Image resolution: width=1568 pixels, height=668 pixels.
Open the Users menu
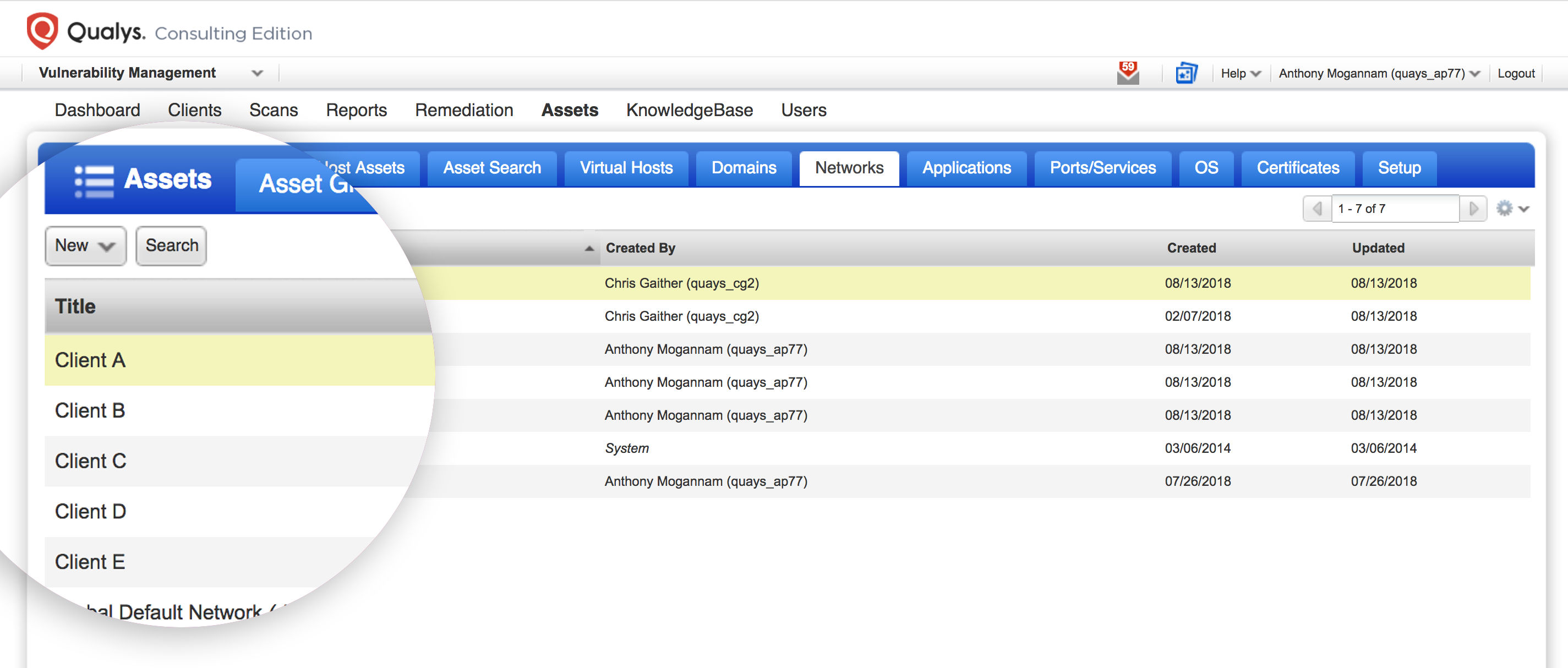(x=804, y=110)
